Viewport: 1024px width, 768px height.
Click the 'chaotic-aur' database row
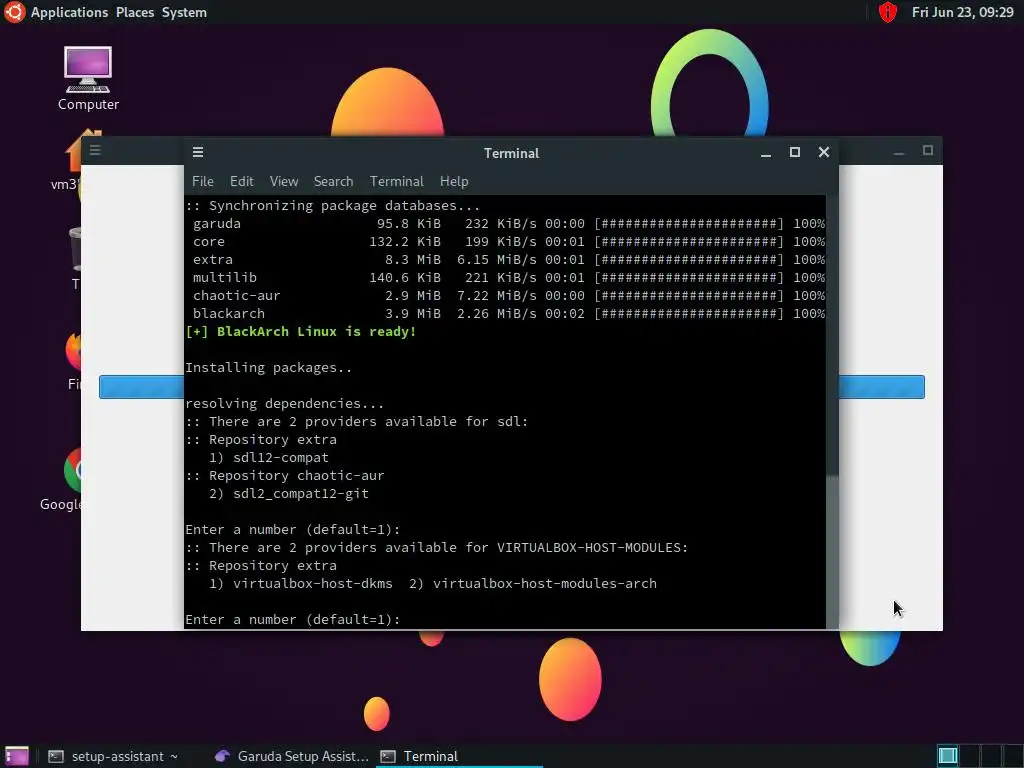(505, 296)
